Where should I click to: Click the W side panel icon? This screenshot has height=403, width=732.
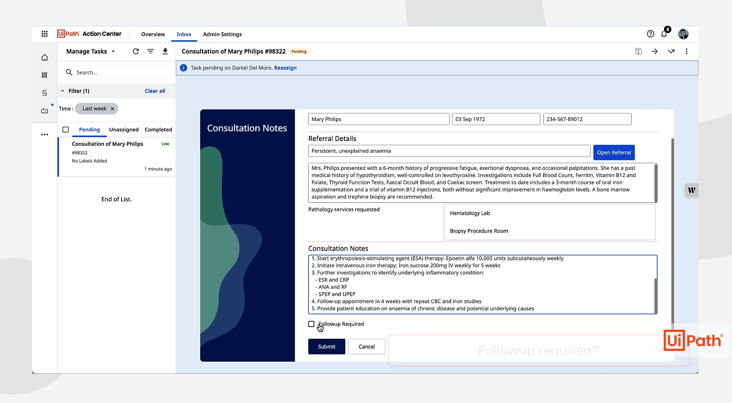click(691, 190)
